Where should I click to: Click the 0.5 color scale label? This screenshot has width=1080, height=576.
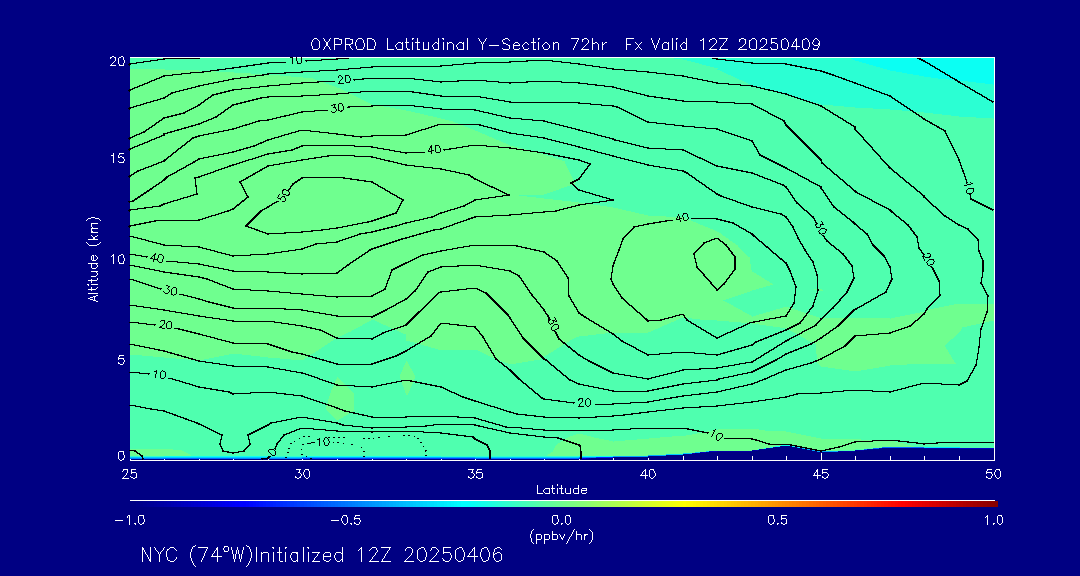[x=778, y=520]
